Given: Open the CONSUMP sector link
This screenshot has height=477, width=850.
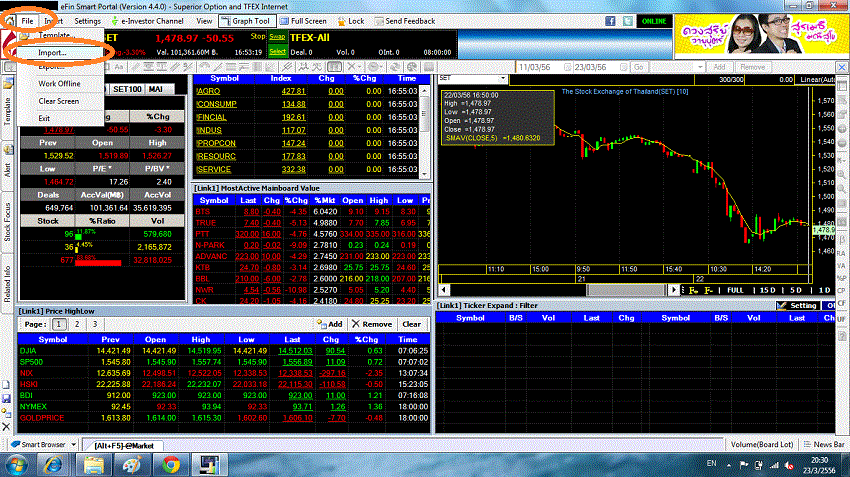Looking at the screenshot, I should pyautogui.click(x=216, y=104).
